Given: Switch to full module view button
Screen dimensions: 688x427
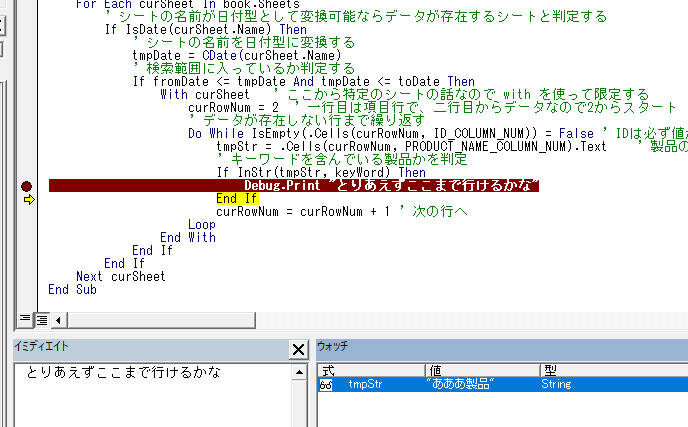Looking at the screenshot, I should [x=42, y=320].
